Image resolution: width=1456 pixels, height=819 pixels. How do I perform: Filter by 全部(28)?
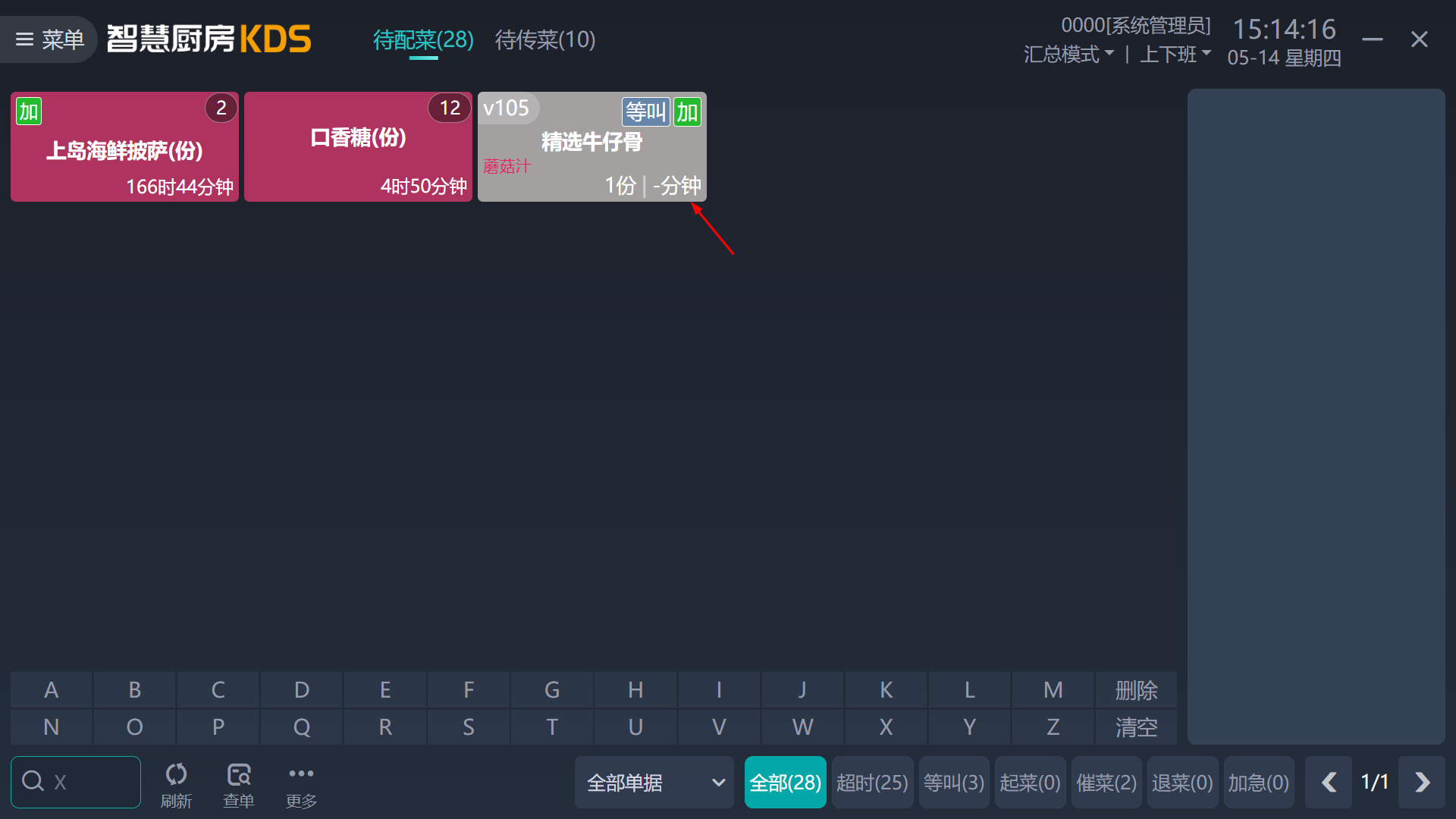(786, 782)
